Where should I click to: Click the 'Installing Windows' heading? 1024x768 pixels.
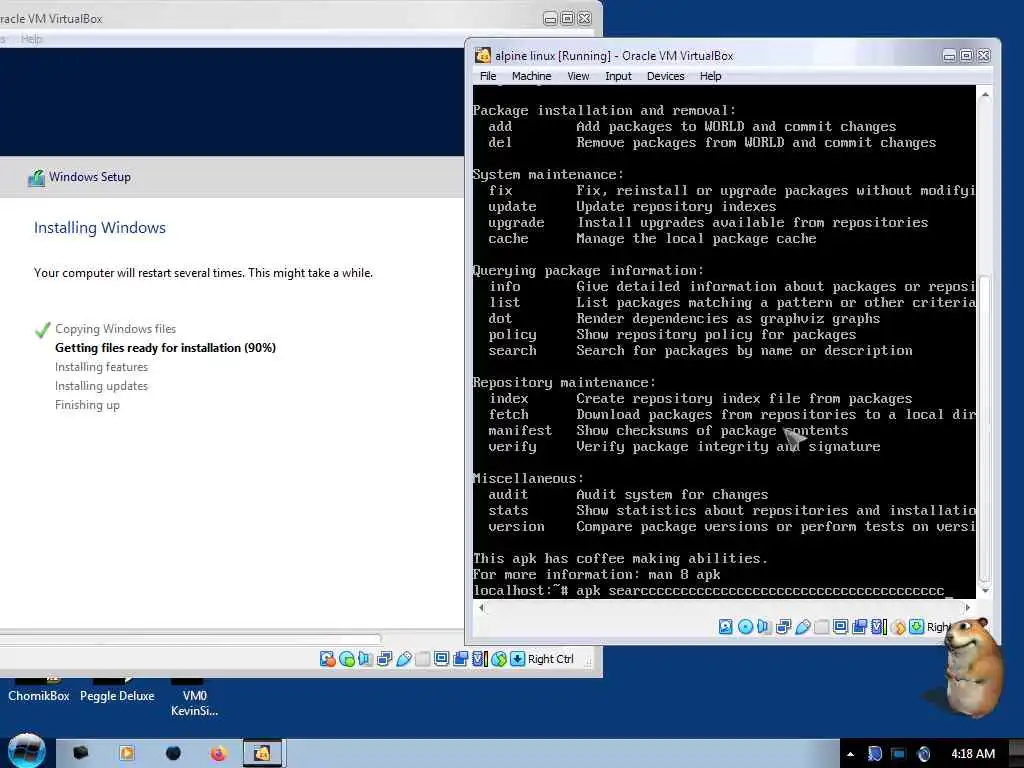(100, 228)
